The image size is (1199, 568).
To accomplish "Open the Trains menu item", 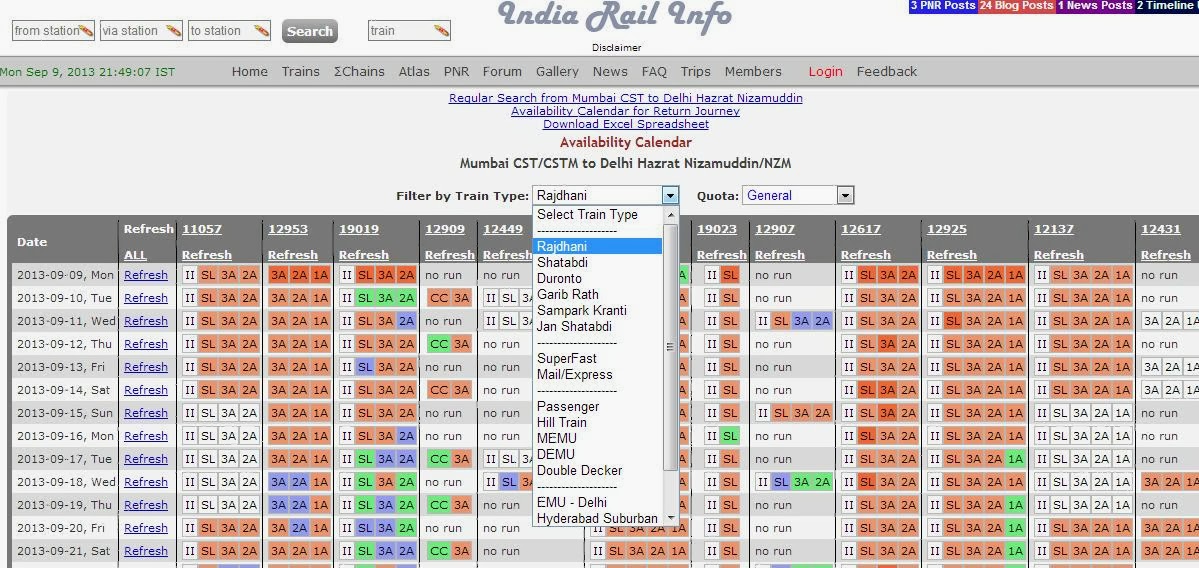I will coord(301,71).
